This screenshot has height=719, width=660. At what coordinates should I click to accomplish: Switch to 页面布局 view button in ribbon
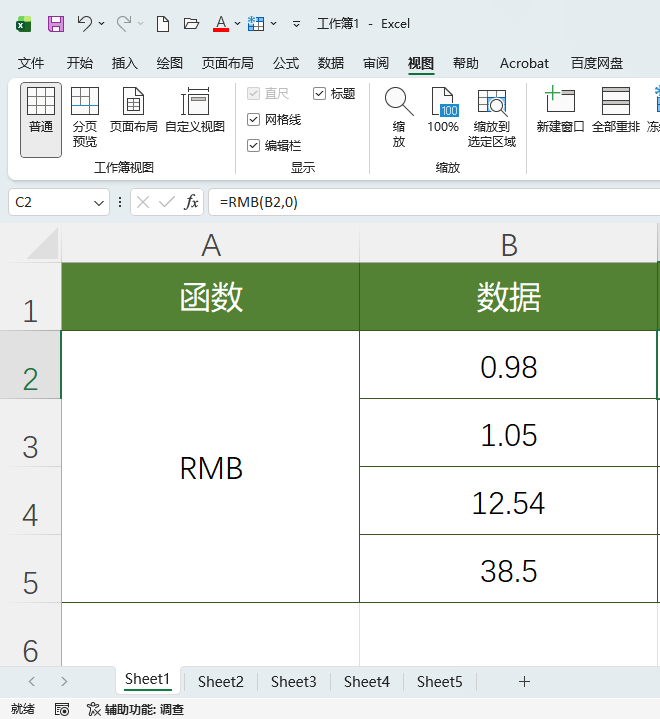tap(133, 110)
